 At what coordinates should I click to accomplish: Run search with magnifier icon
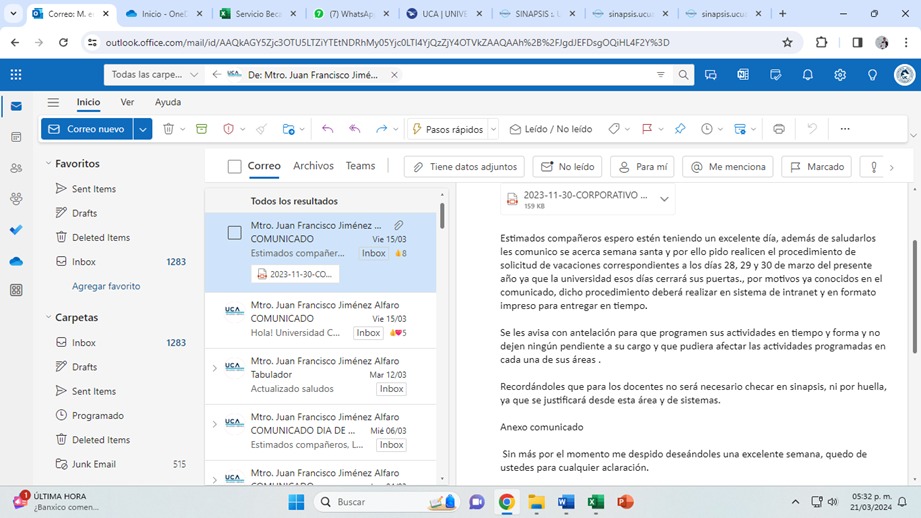point(683,75)
